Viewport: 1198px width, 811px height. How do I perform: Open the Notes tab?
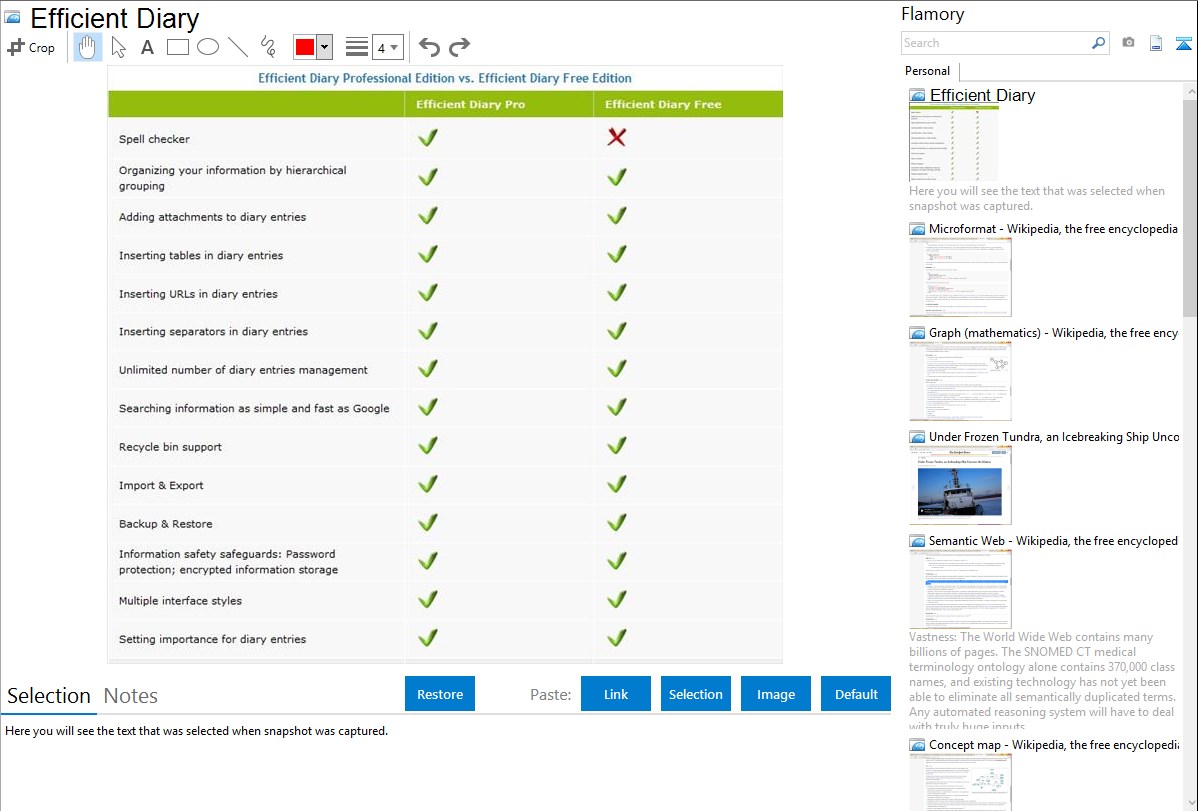click(131, 696)
